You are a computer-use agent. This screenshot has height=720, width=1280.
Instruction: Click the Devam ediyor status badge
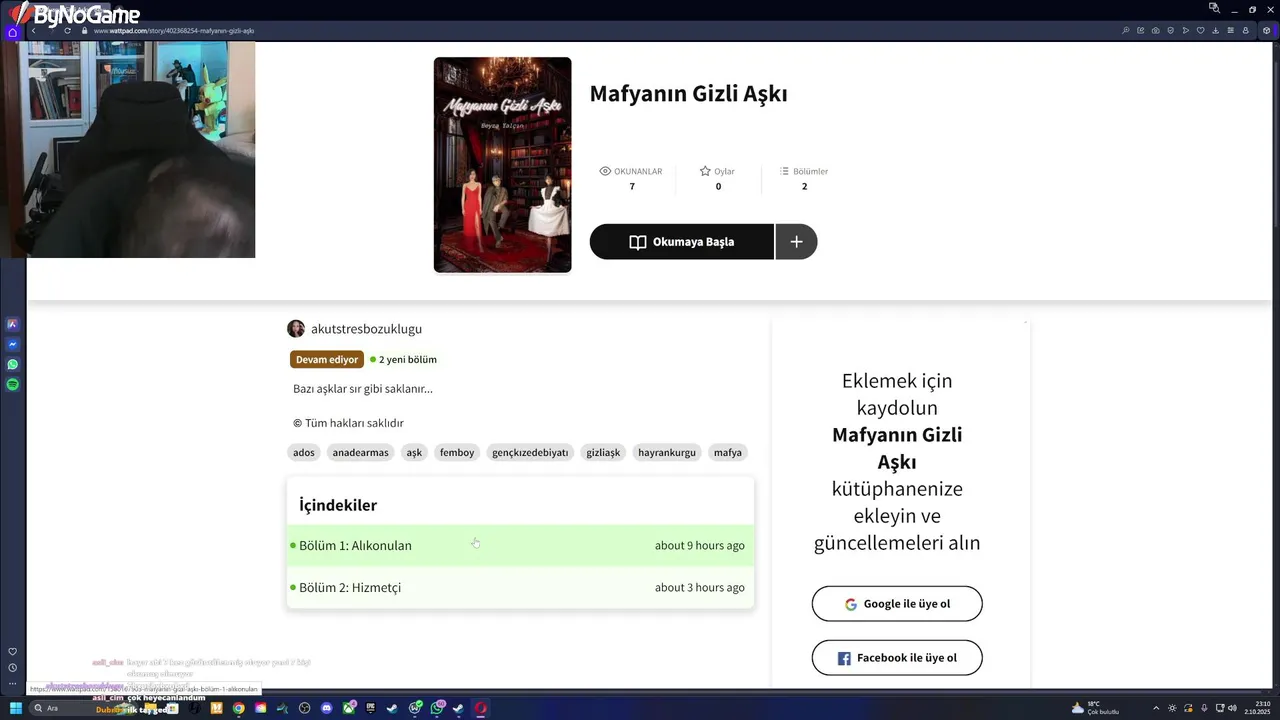(327, 359)
